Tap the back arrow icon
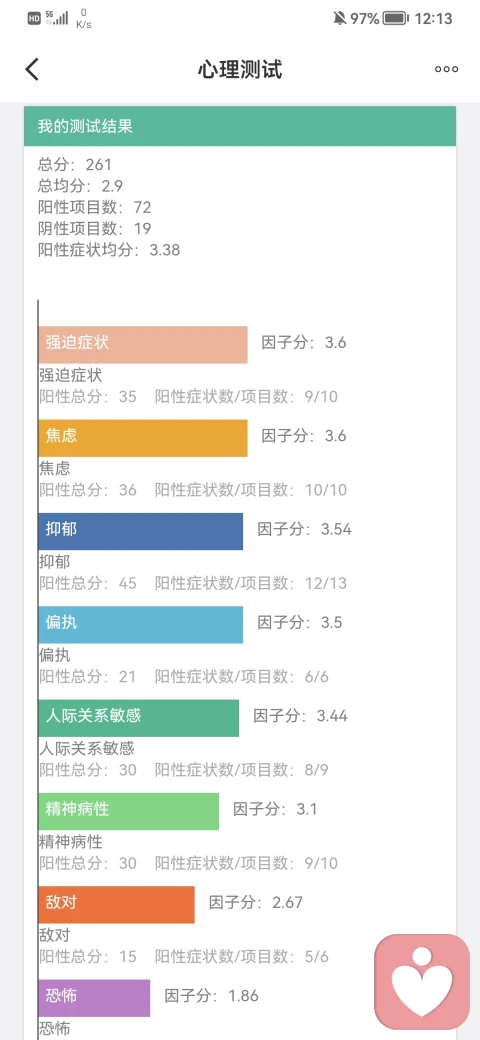The width and height of the screenshot is (480, 1040). [32, 69]
